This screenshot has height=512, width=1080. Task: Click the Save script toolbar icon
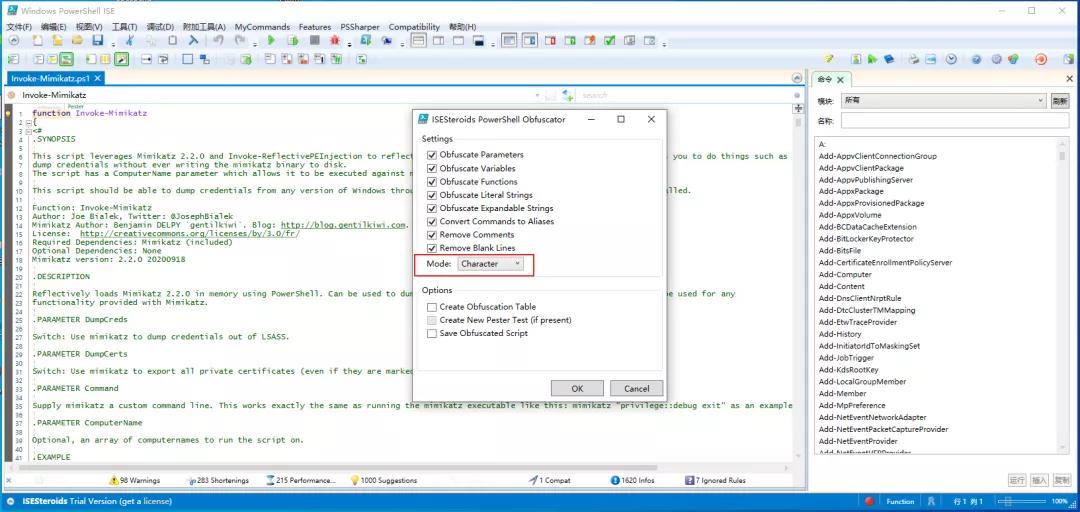[98, 41]
